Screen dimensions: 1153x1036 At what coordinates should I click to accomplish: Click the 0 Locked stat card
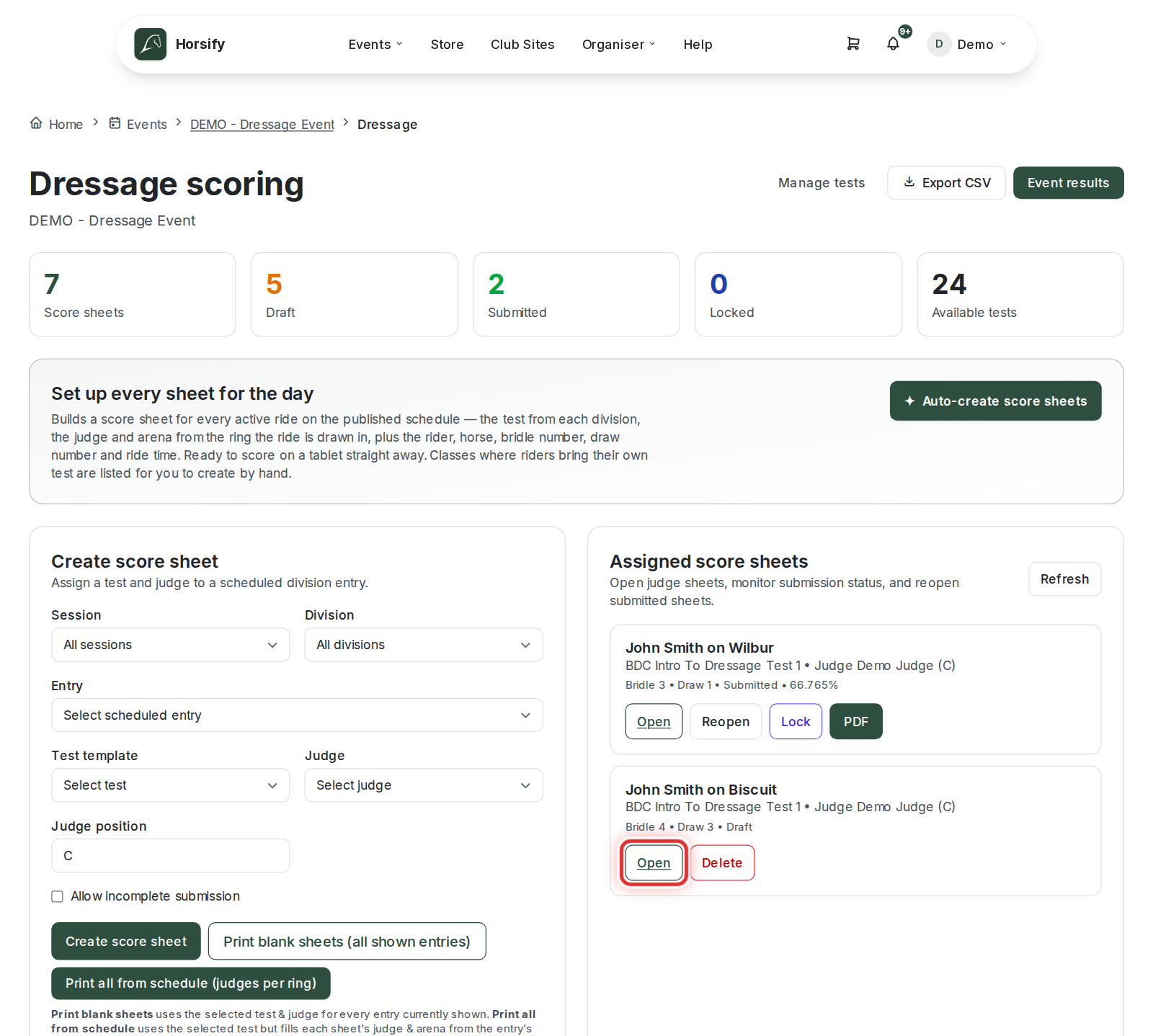click(x=798, y=295)
